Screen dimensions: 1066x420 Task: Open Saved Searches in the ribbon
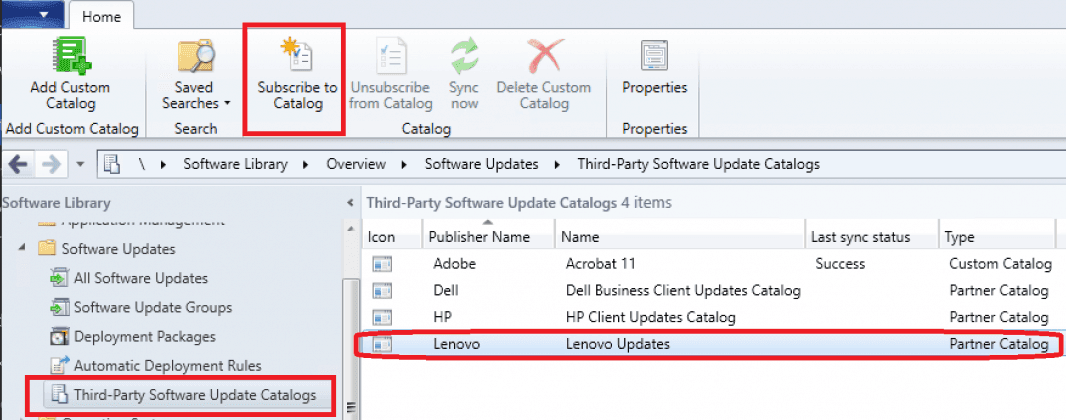198,75
